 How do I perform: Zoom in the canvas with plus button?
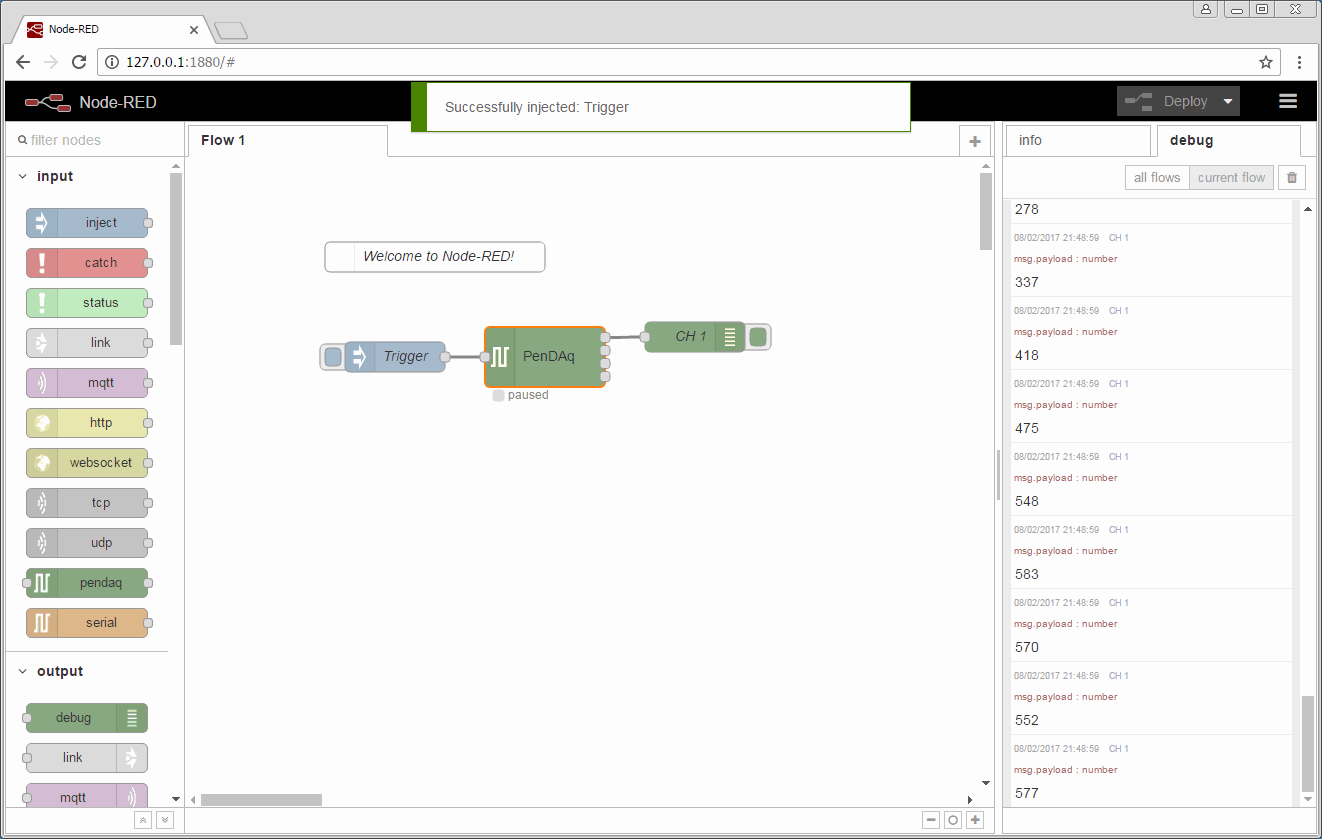pyautogui.click(x=975, y=820)
